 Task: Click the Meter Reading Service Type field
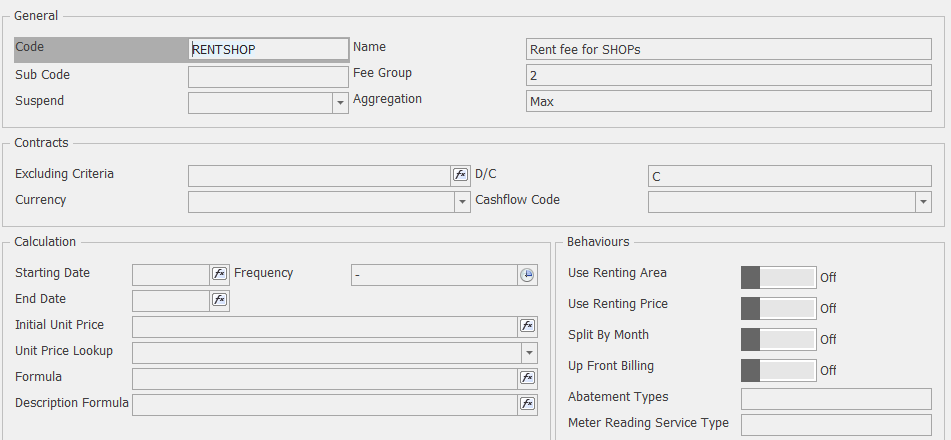[x=836, y=425]
